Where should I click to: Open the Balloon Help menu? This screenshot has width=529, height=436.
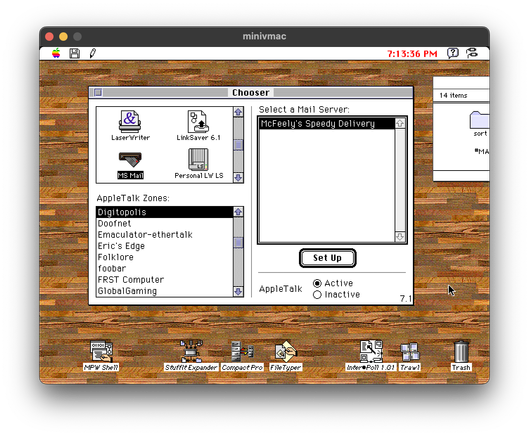pos(453,53)
